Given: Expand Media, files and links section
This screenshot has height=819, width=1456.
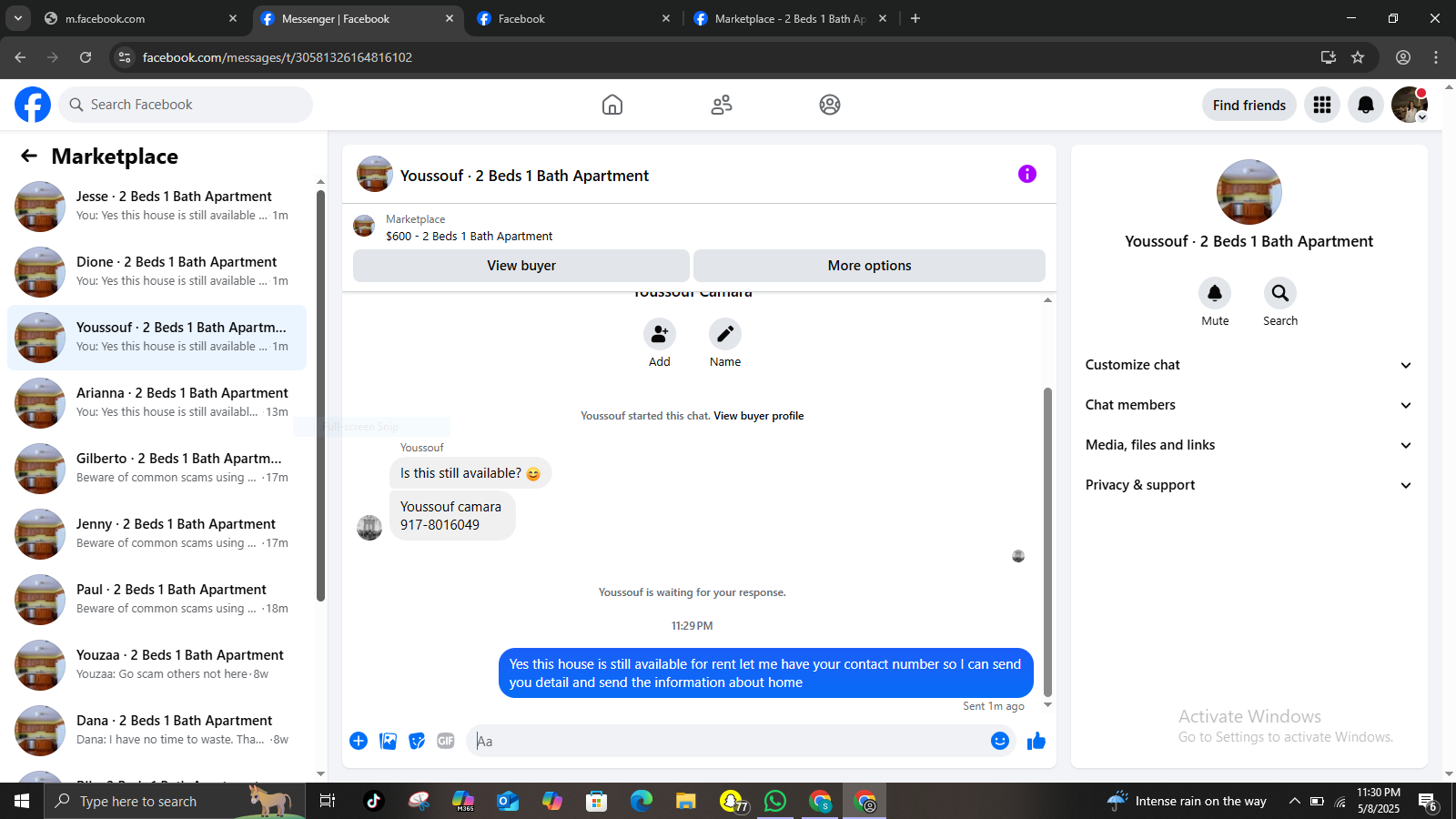Looking at the screenshot, I should click(x=1249, y=445).
